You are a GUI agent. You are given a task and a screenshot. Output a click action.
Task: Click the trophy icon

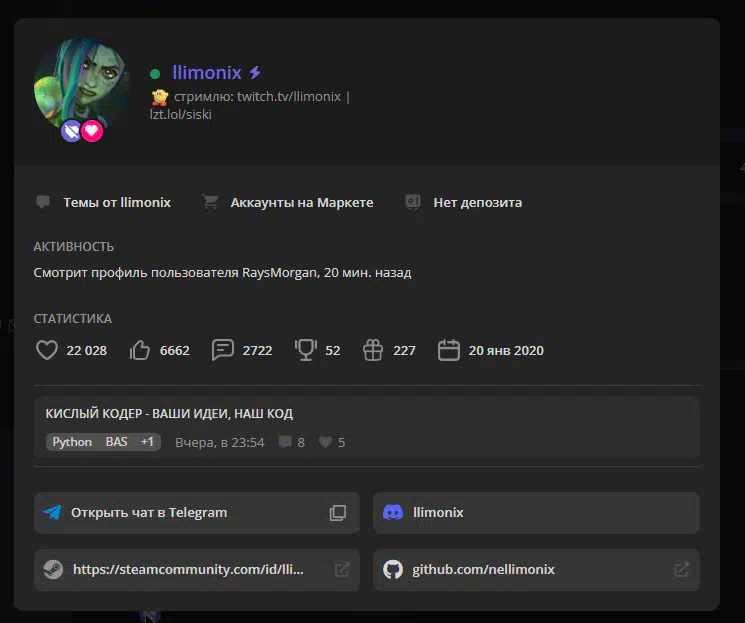click(x=306, y=350)
